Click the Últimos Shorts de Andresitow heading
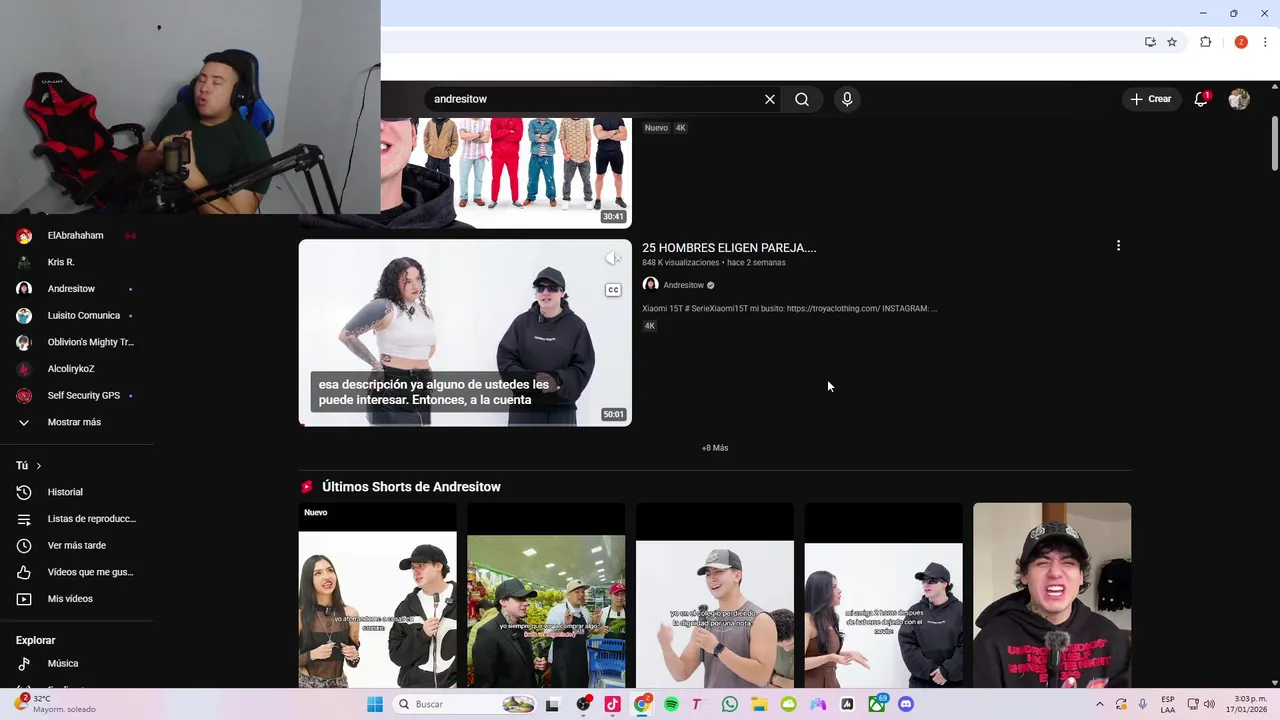 click(411, 487)
